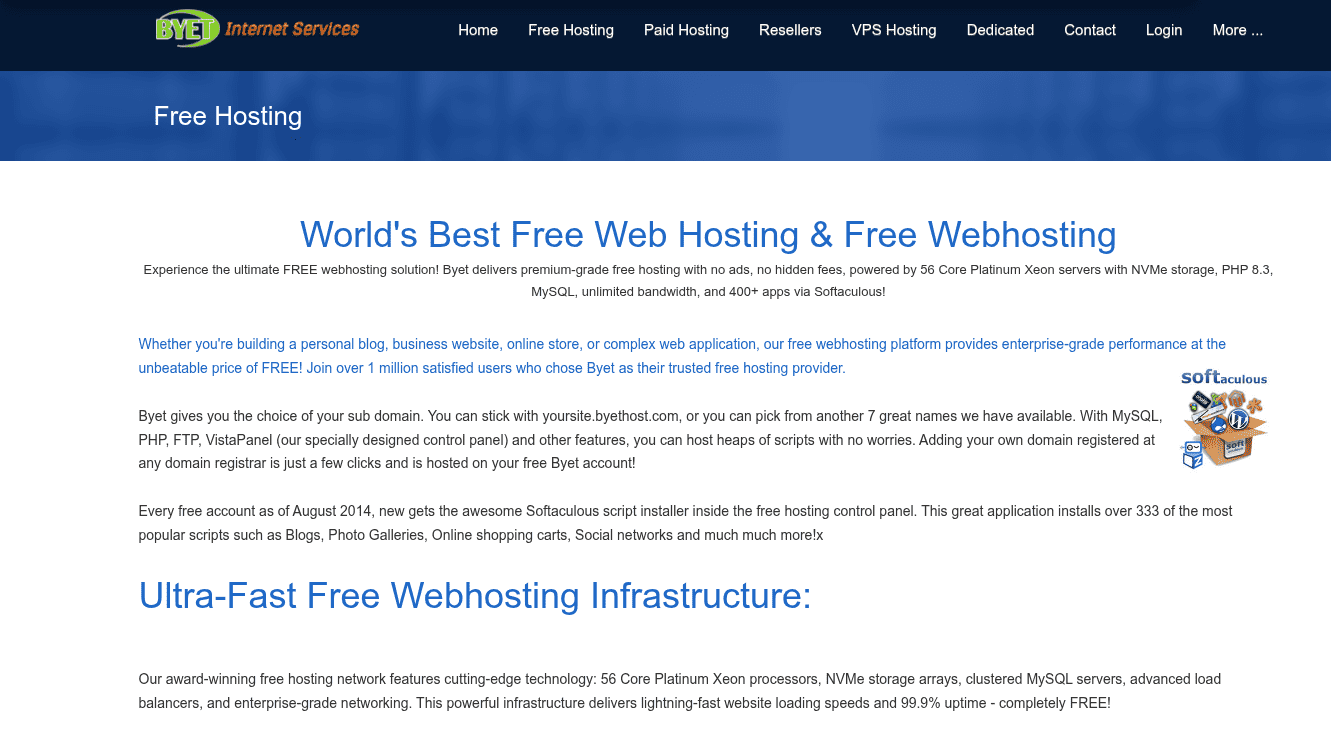Click the Ultra-Fast Free Webhosting Infrastructure heading

(x=475, y=595)
